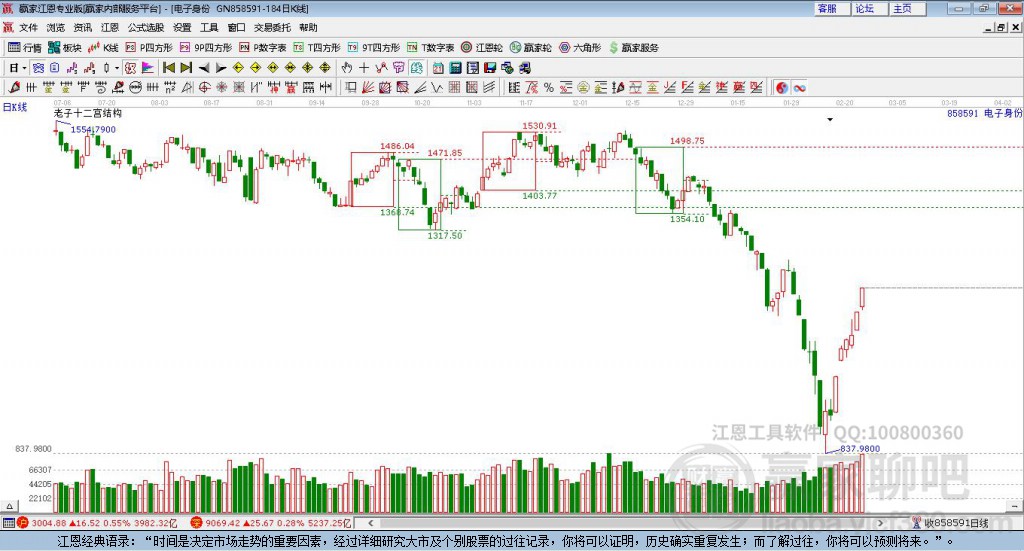The width and height of the screenshot is (1024, 551).
Task: Click the up-triangle button at chart bottom-left
Action: coord(9,506)
